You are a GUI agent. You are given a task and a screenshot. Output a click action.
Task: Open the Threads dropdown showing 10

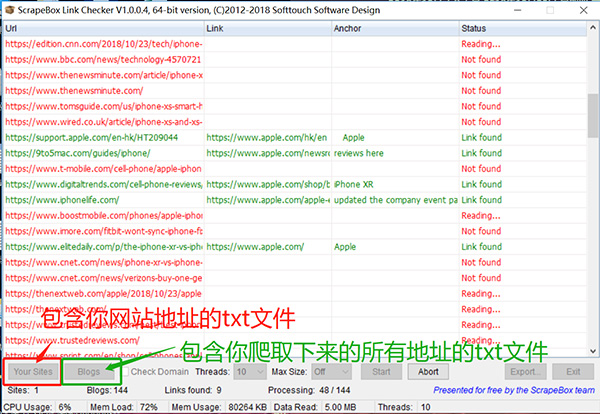coord(250,372)
